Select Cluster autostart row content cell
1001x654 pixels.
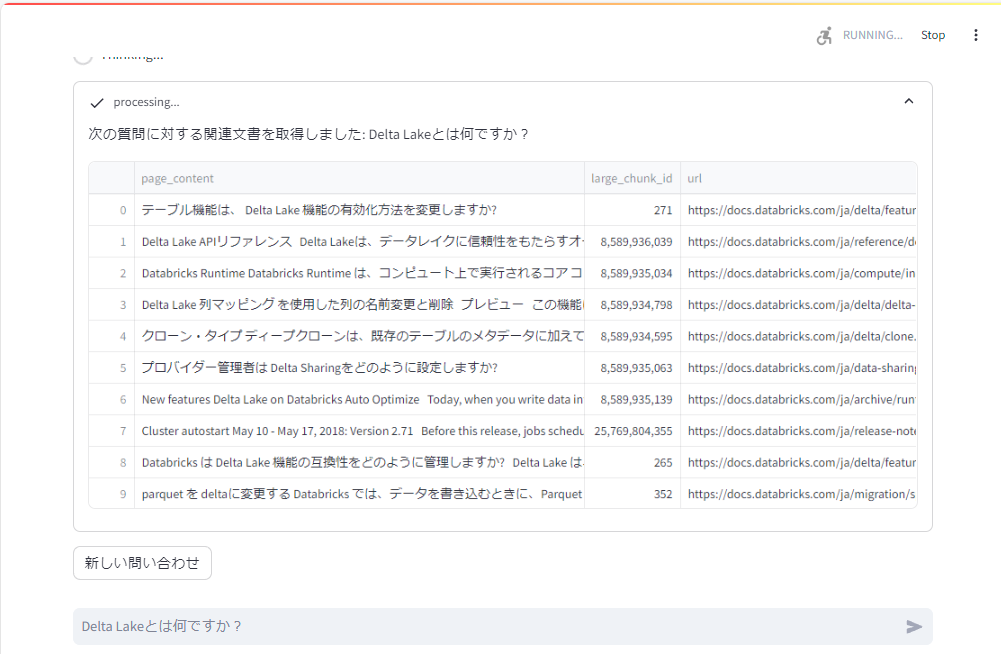point(359,431)
